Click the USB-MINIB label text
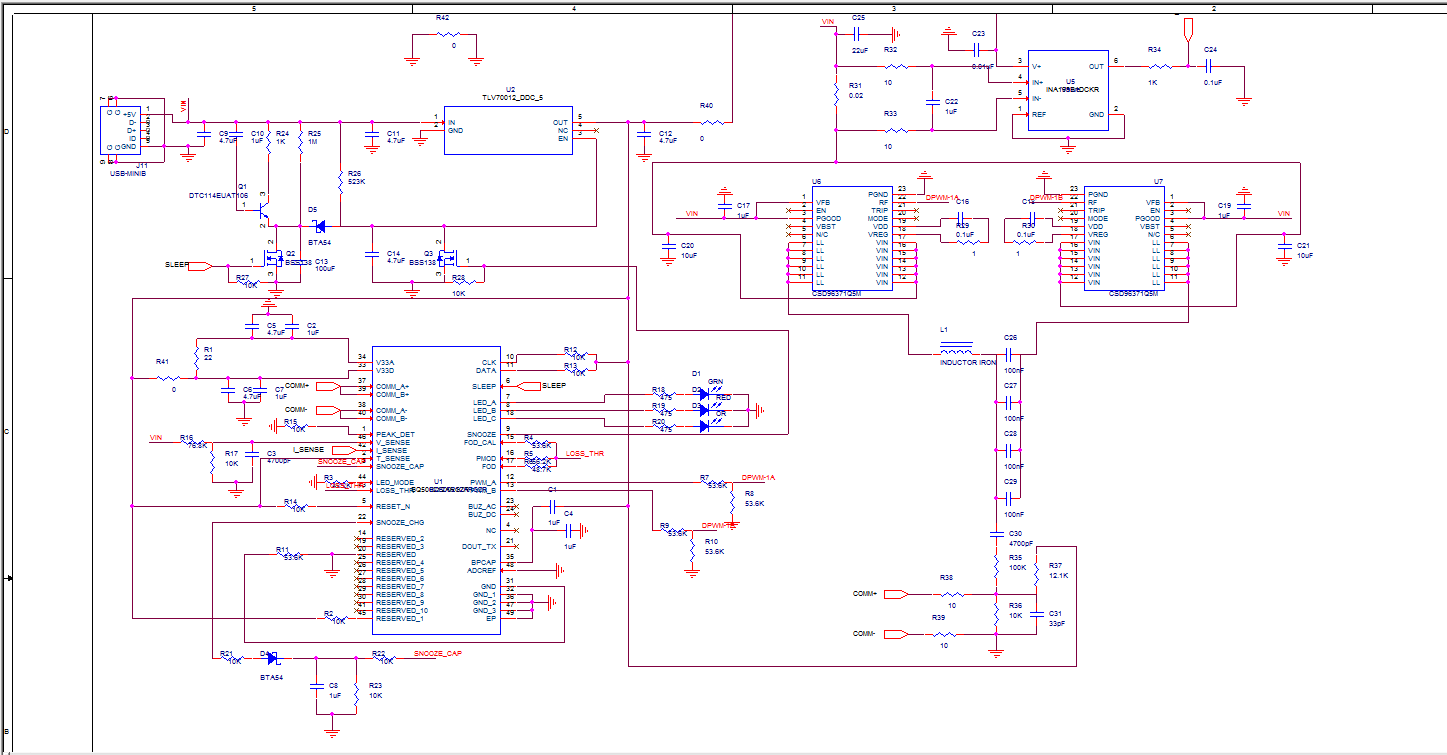Screen dimensions: 1447x755 point(128,174)
